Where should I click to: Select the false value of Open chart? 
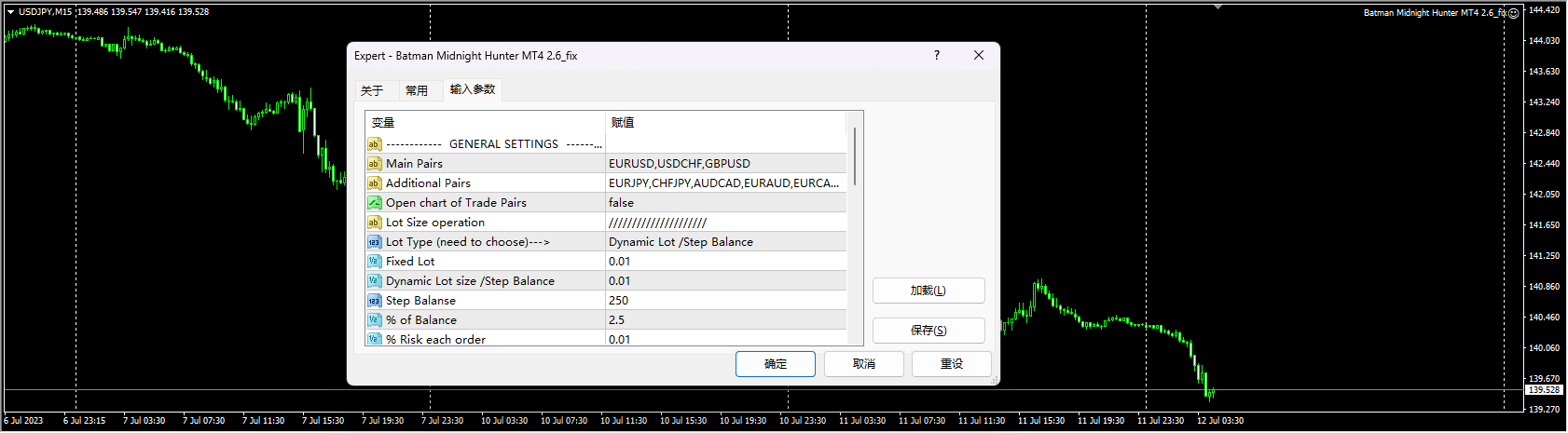pos(726,203)
